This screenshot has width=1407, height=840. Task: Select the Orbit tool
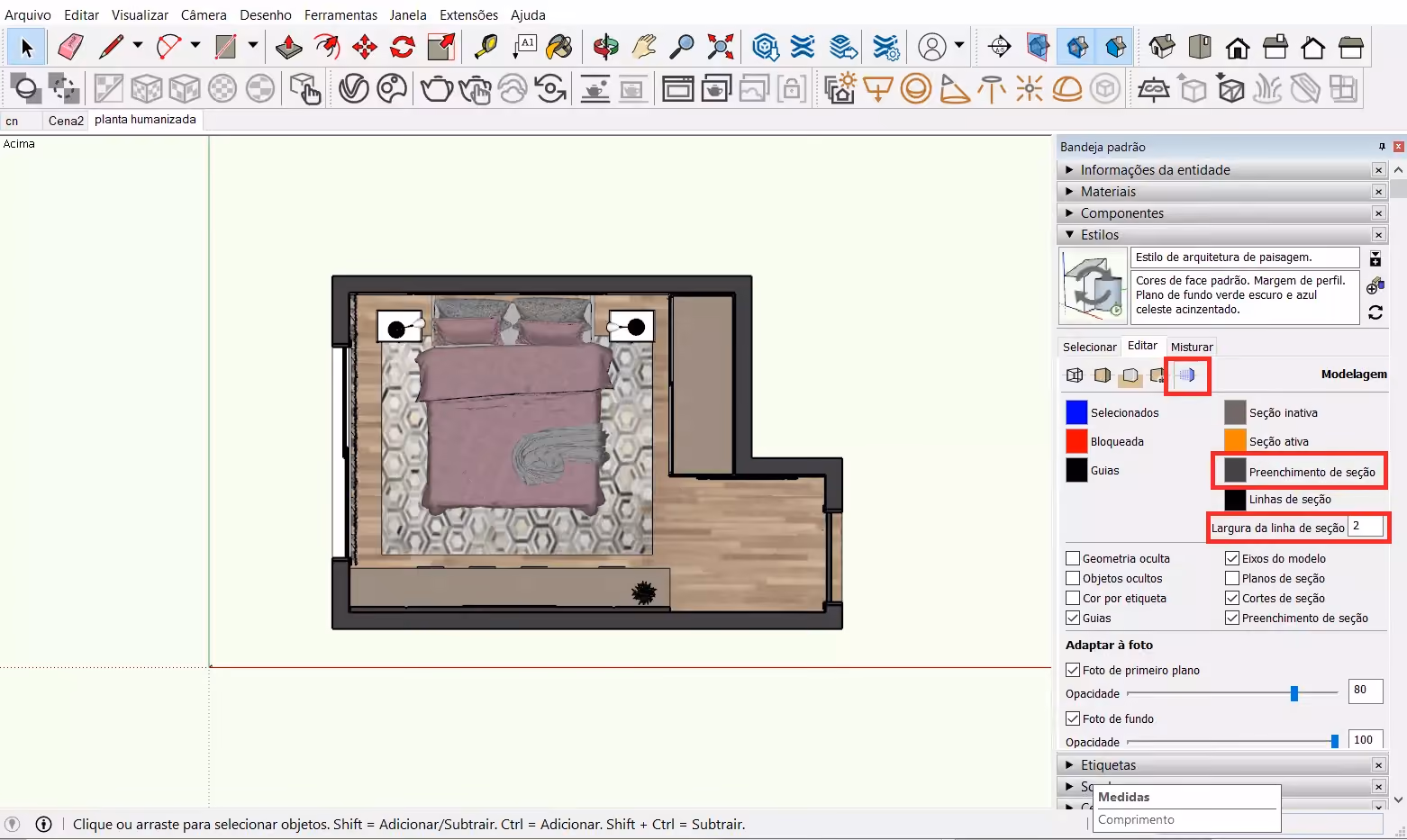(x=606, y=47)
